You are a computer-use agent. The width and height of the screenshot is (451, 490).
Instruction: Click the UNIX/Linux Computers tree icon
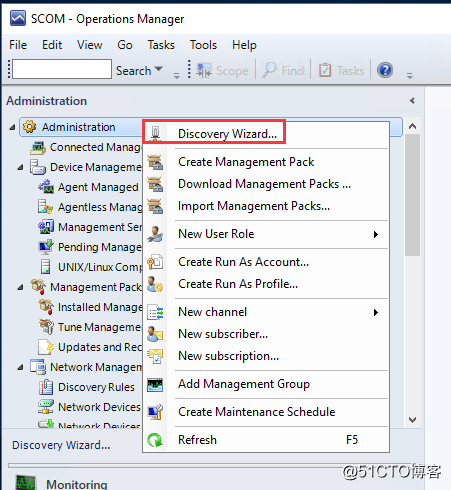click(x=46, y=267)
